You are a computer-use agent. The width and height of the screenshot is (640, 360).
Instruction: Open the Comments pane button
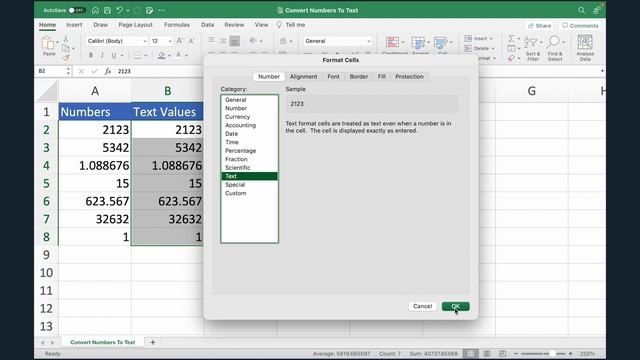pyautogui.click(x=580, y=25)
